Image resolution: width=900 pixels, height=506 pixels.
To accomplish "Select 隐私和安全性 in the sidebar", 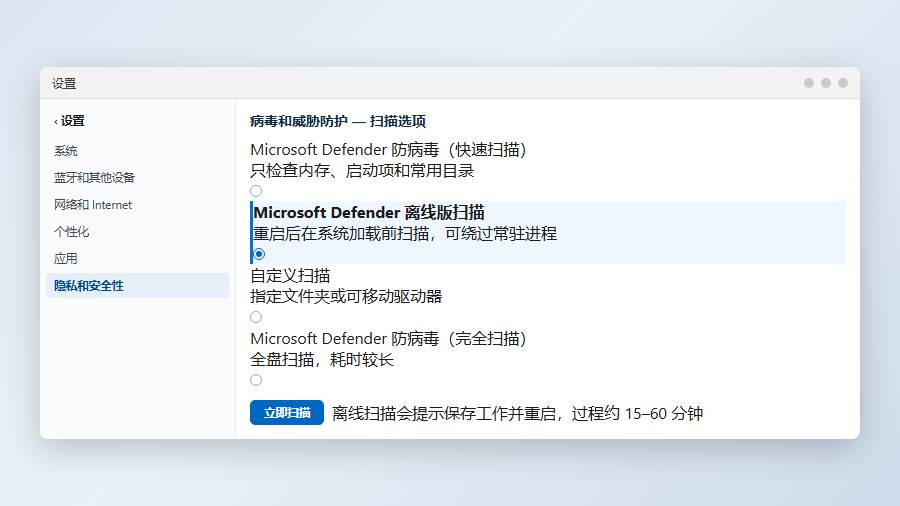I will [137, 286].
